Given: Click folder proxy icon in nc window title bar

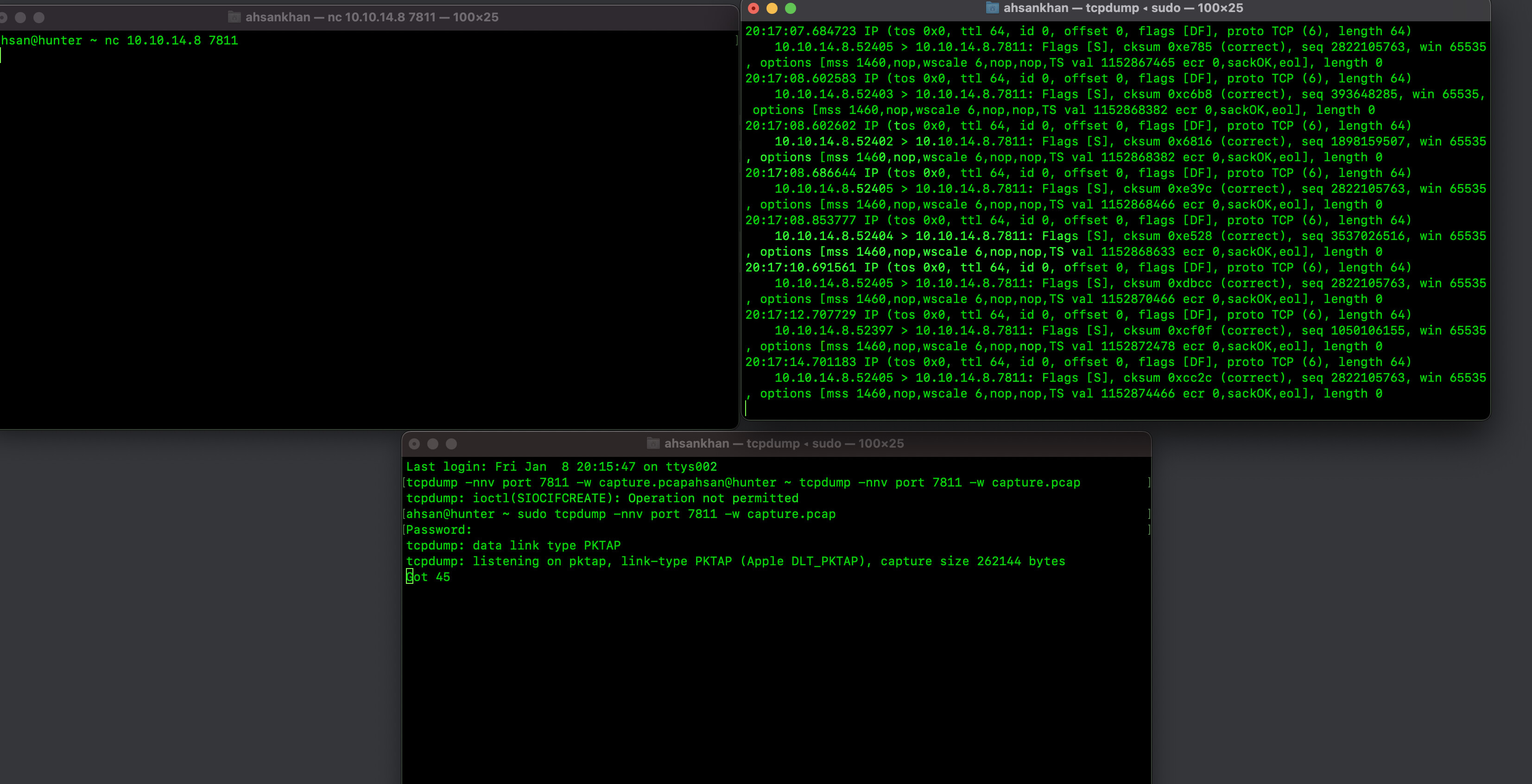Looking at the screenshot, I should click(234, 17).
